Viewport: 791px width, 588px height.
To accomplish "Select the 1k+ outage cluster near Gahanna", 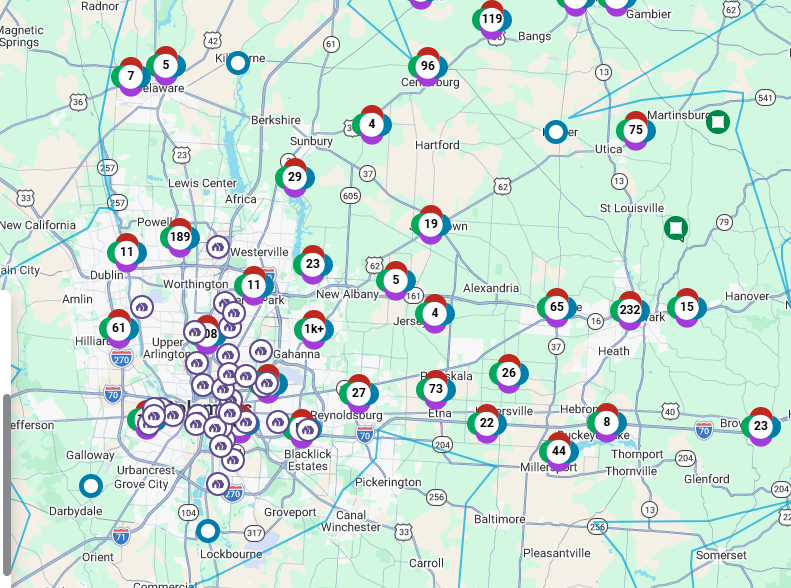I will 314,329.
